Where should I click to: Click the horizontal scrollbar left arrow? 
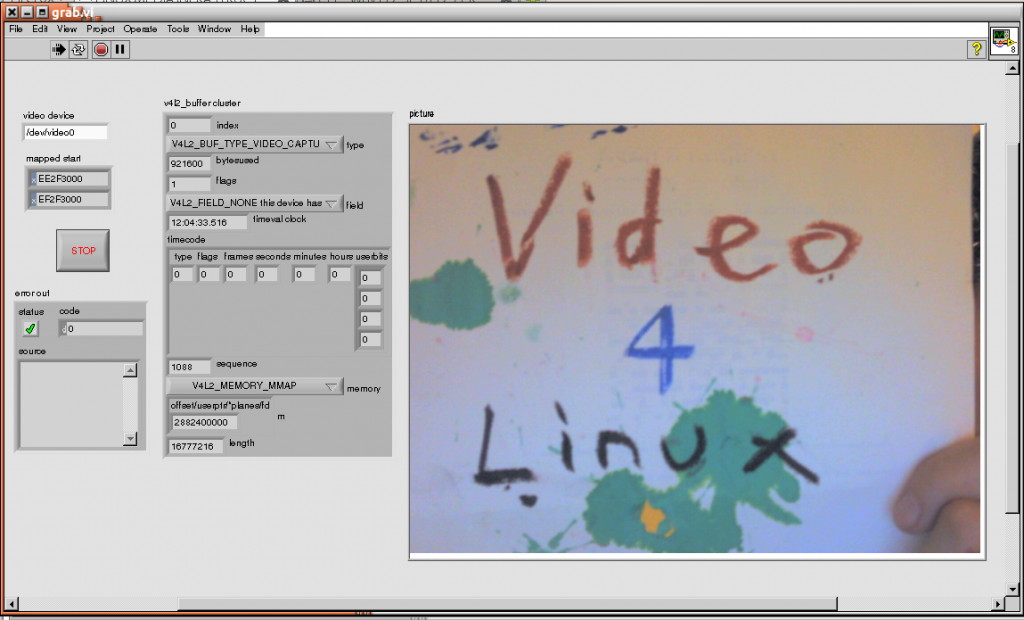(x=12, y=603)
